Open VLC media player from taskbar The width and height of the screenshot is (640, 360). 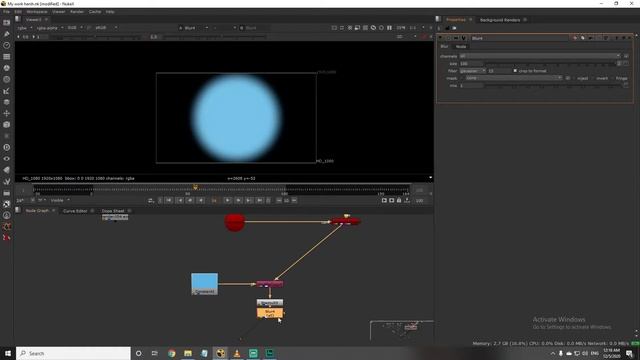pyautogui.click(x=237, y=353)
